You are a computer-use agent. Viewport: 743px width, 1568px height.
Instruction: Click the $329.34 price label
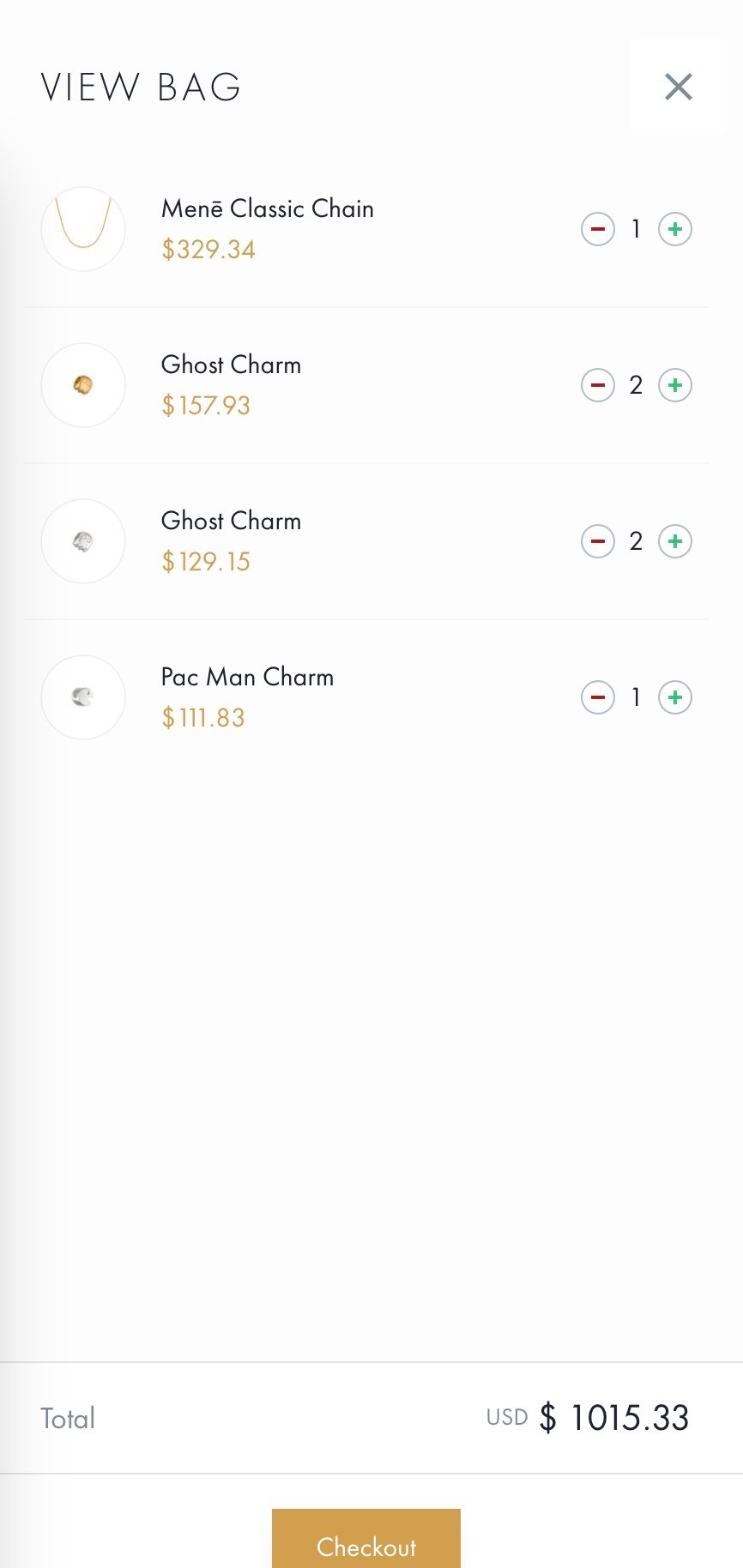pos(208,250)
